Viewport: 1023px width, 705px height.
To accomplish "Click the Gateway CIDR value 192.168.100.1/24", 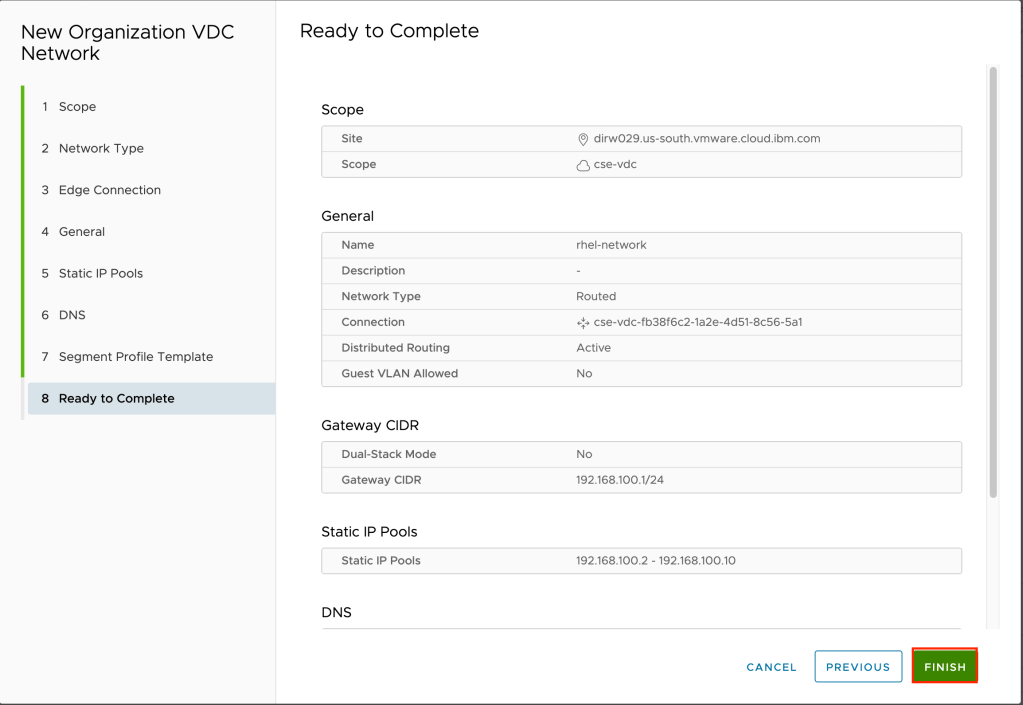I will pos(620,481).
